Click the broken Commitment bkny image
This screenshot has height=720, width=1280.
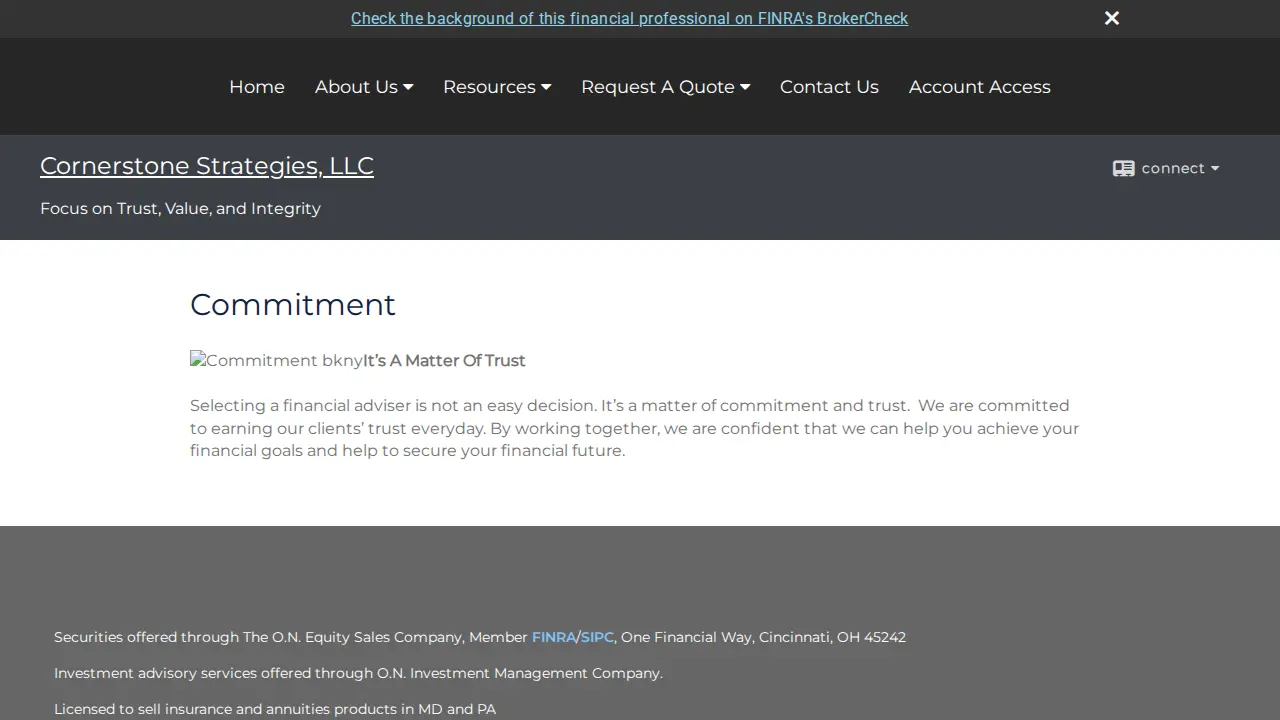[x=276, y=360]
